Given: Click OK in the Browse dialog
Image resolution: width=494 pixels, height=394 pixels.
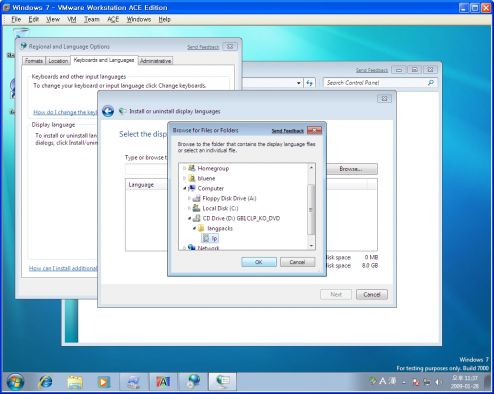Looking at the screenshot, I should (259, 262).
